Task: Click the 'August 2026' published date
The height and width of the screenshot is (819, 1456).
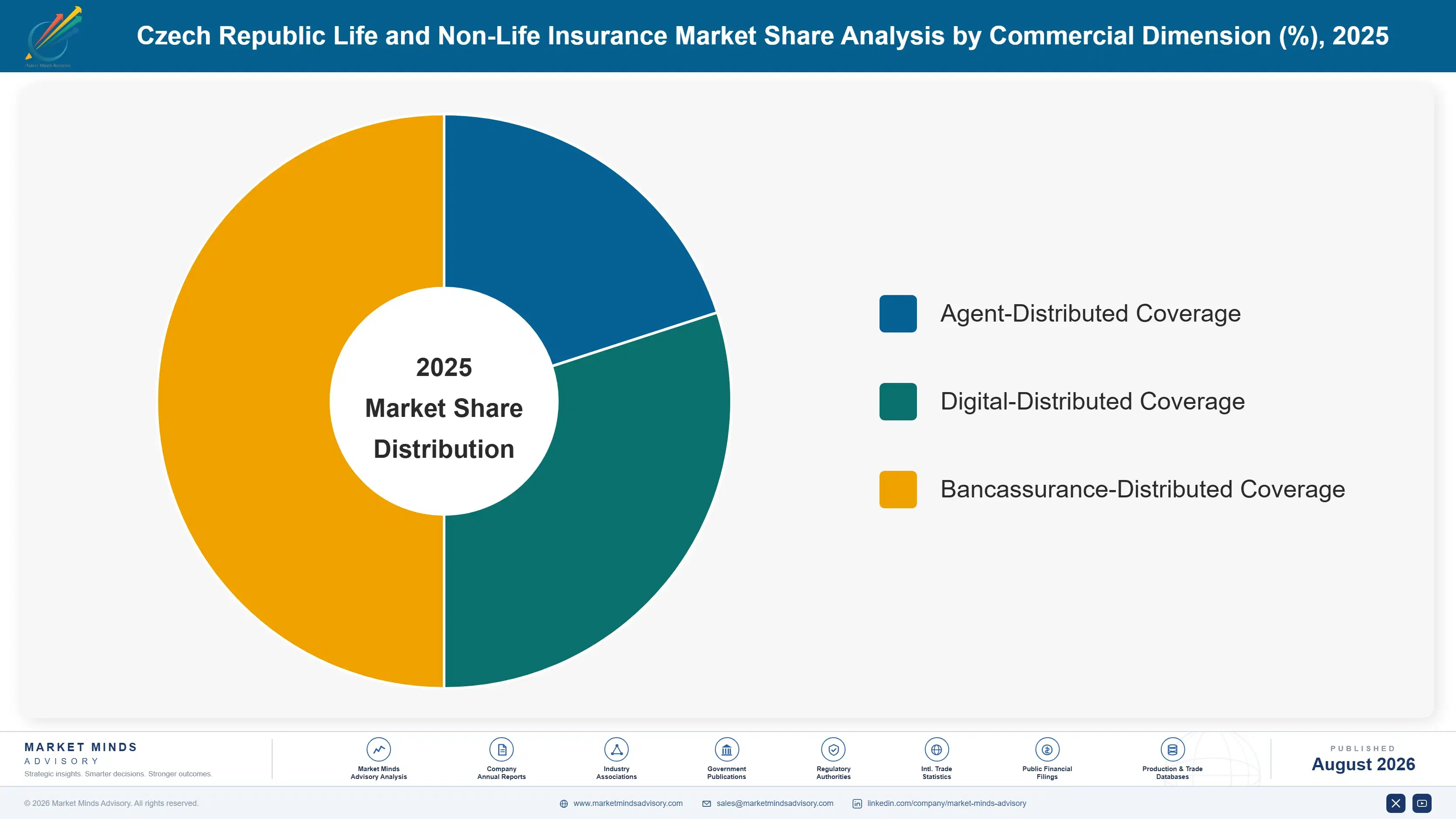Action: [x=1363, y=764]
